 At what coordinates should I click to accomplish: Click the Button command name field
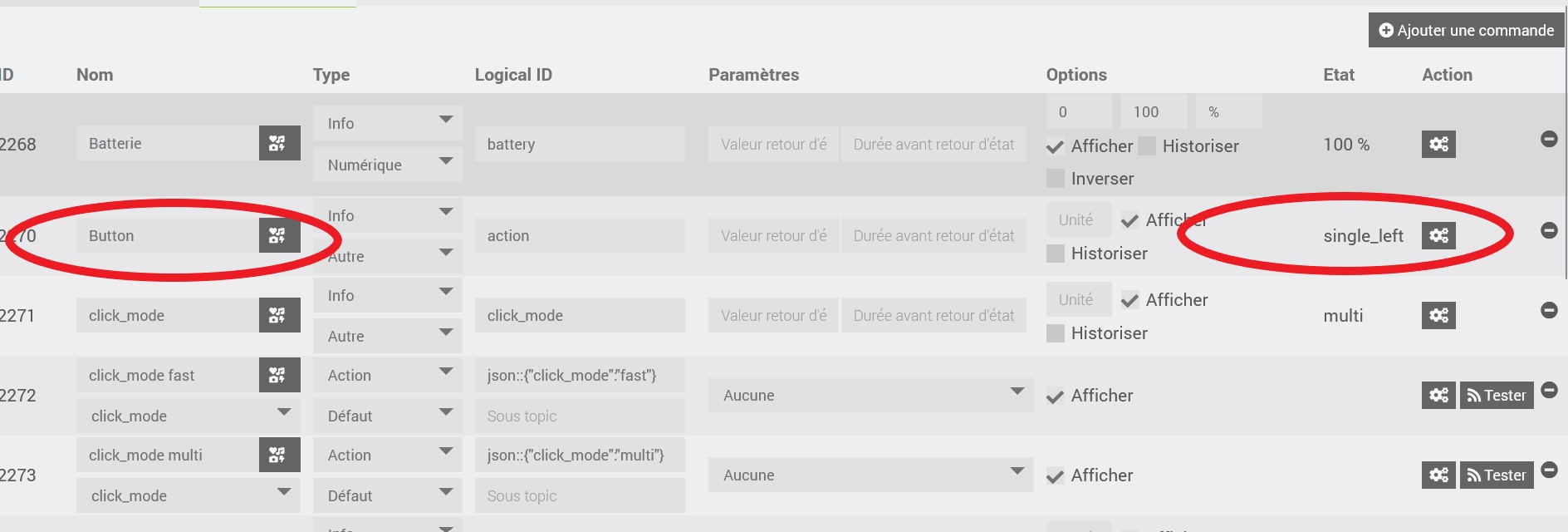168,236
